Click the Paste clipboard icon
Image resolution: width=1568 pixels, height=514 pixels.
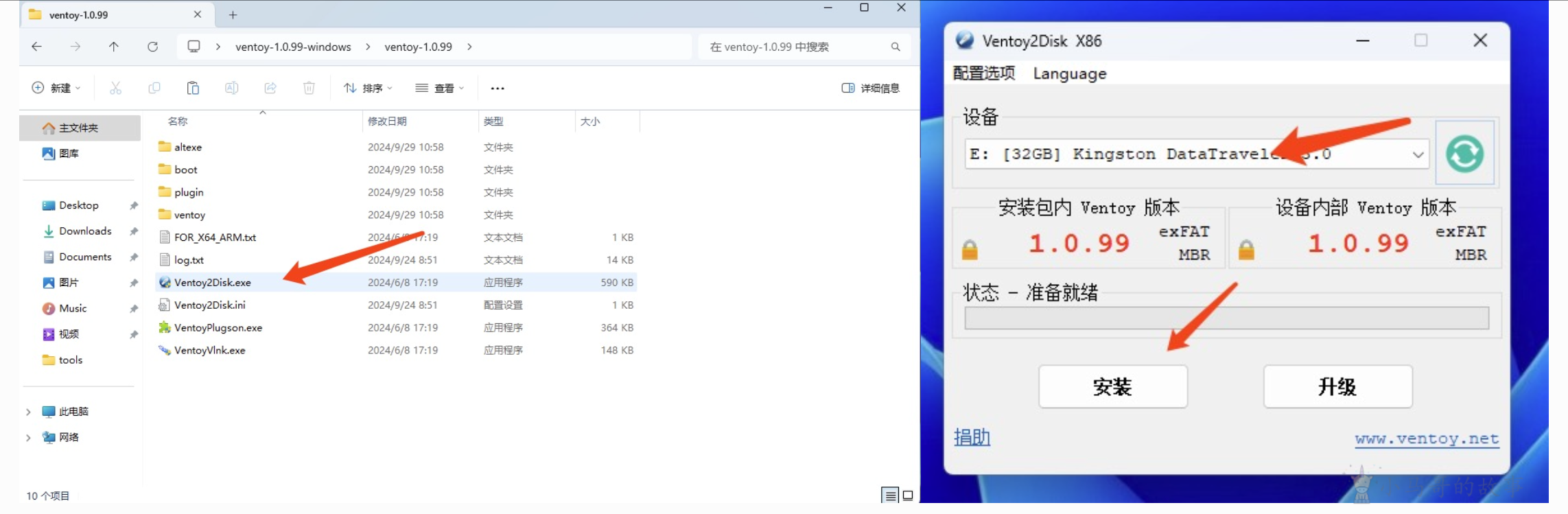[x=193, y=88]
